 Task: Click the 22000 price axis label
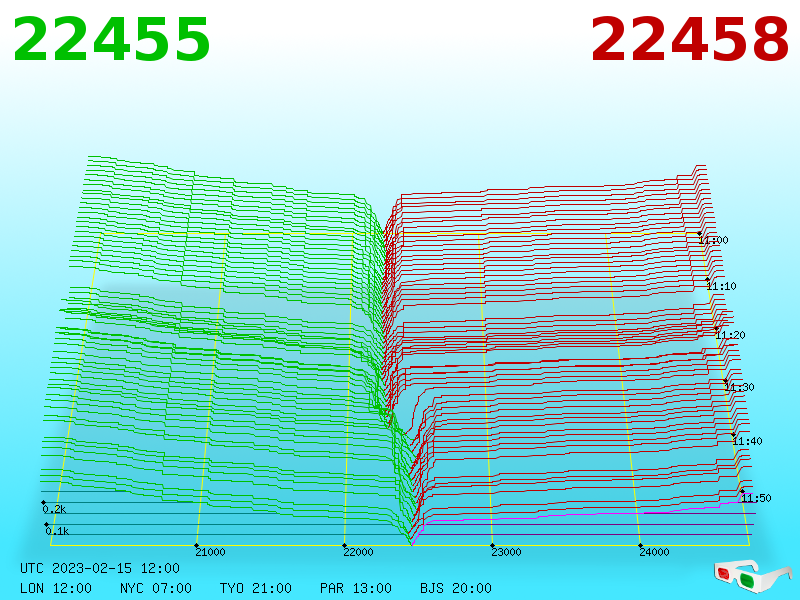tap(358, 552)
